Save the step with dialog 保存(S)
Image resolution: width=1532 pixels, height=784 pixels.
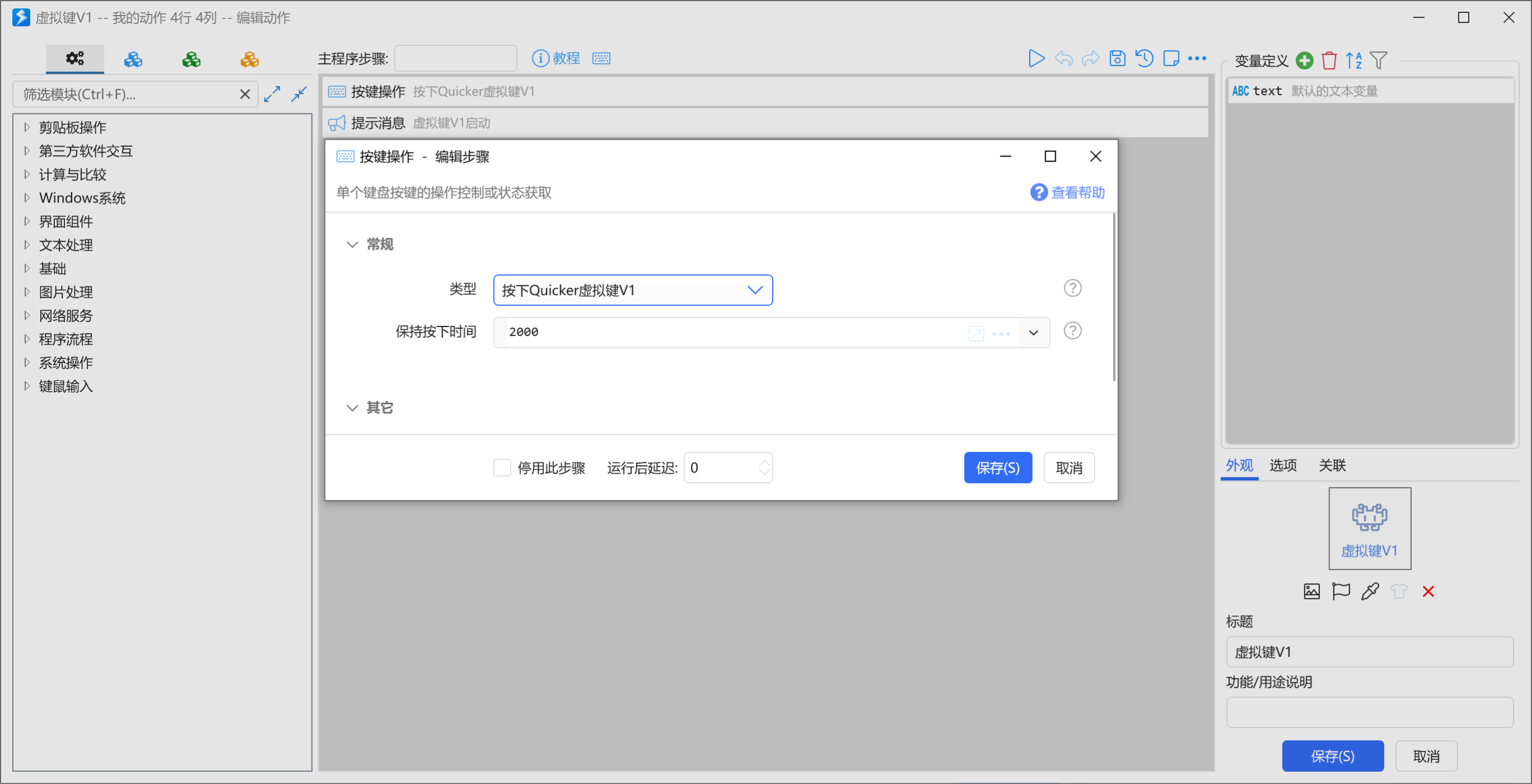[998, 468]
